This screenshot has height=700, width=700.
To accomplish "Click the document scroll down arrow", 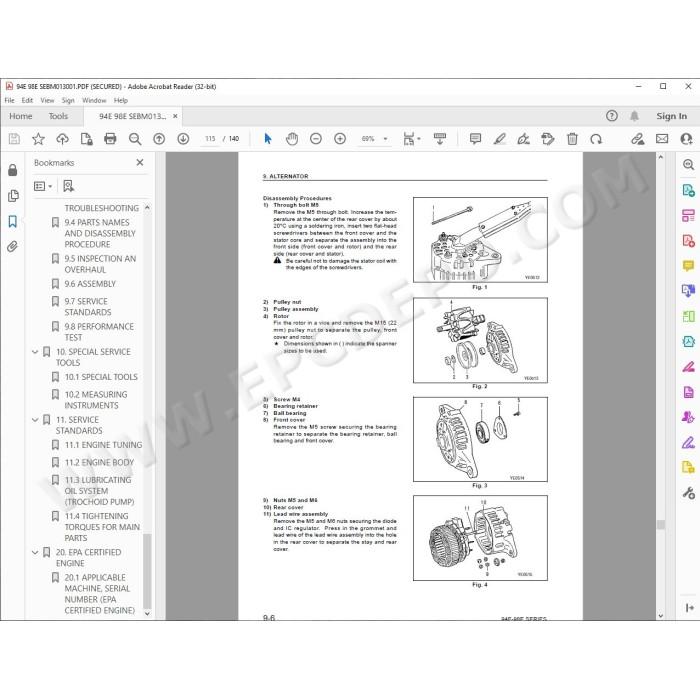I will [x=661, y=616].
